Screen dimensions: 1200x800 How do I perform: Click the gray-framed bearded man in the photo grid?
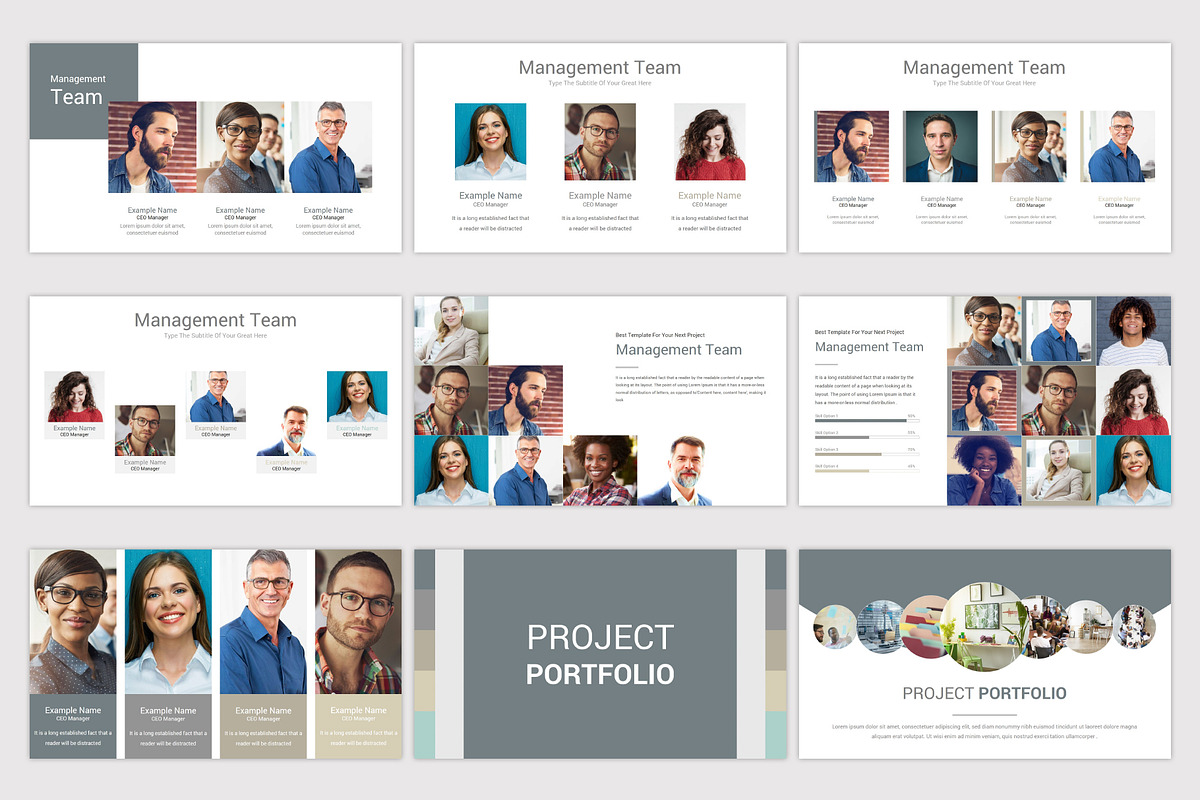pos(984,400)
